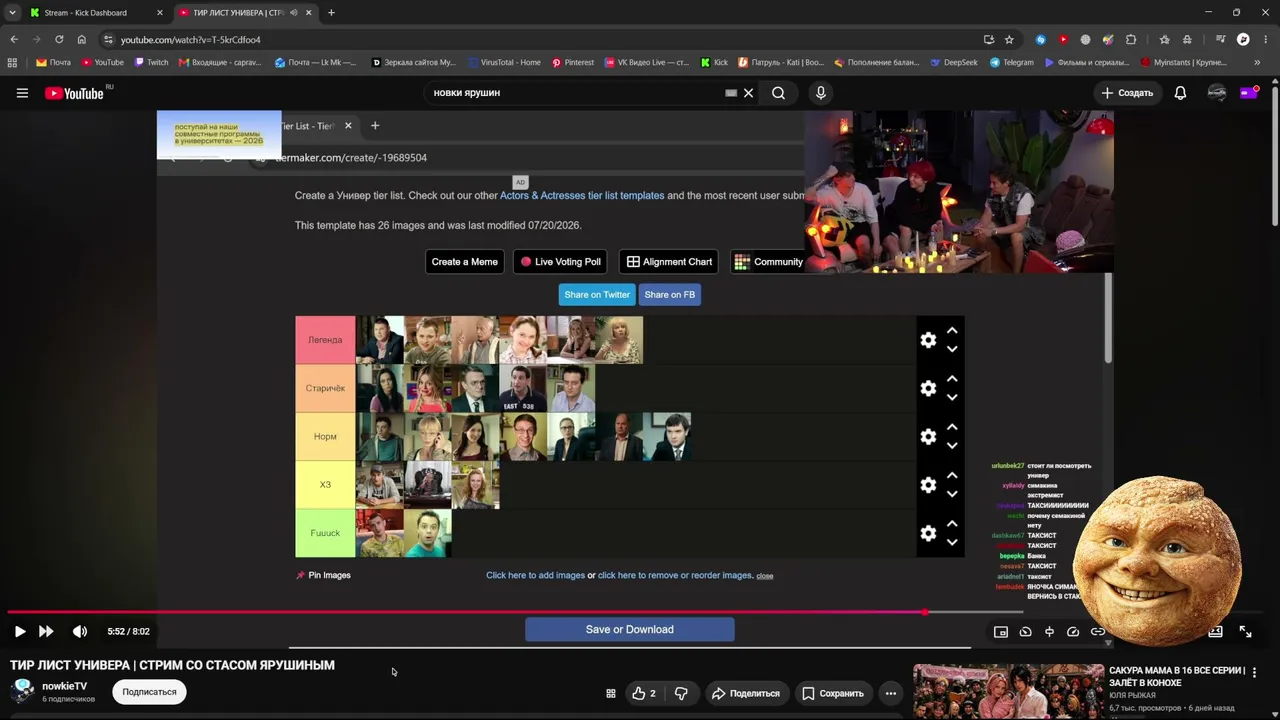Enter picture-in-picture mini player

[x=1001, y=631]
